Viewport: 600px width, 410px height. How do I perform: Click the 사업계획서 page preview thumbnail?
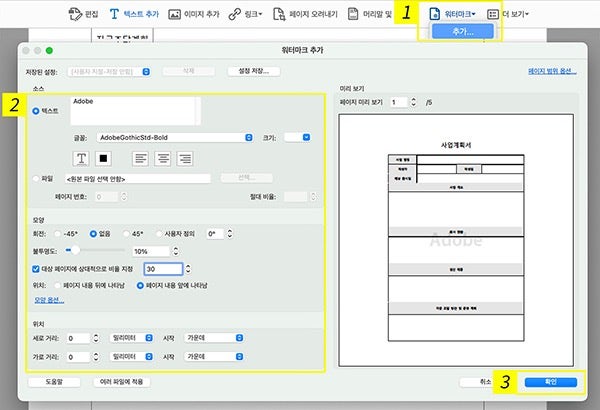(x=456, y=240)
